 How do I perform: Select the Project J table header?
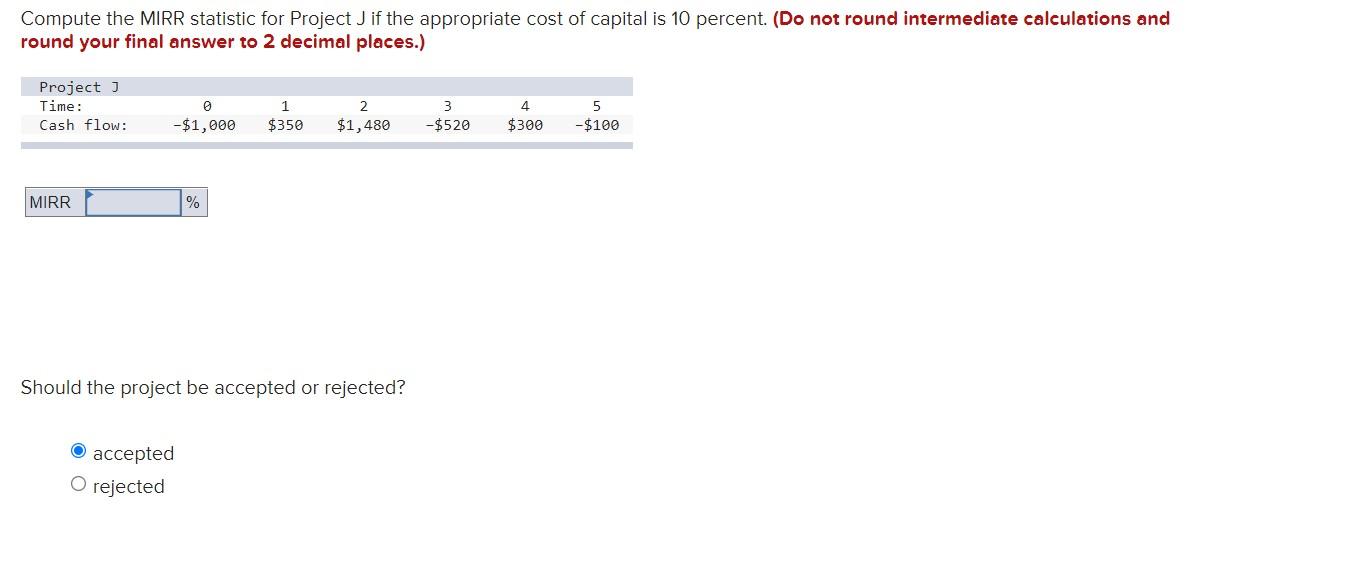(x=76, y=87)
